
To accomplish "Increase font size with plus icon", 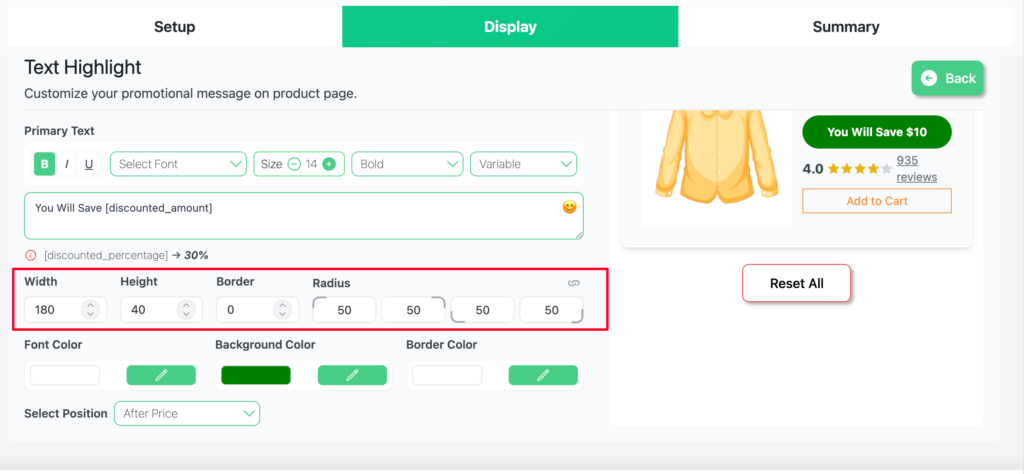I will coord(328,164).
